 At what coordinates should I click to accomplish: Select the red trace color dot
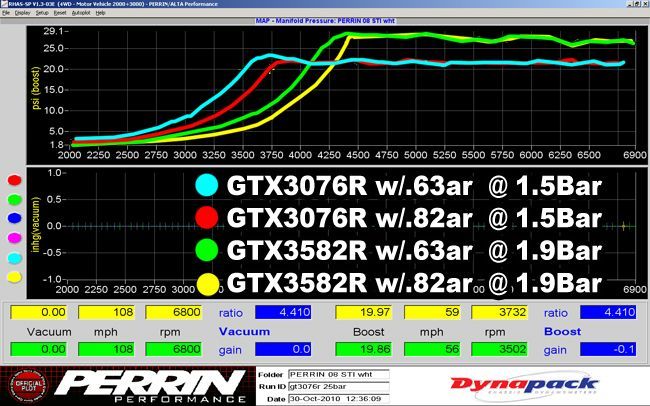(x=14, y=181)
